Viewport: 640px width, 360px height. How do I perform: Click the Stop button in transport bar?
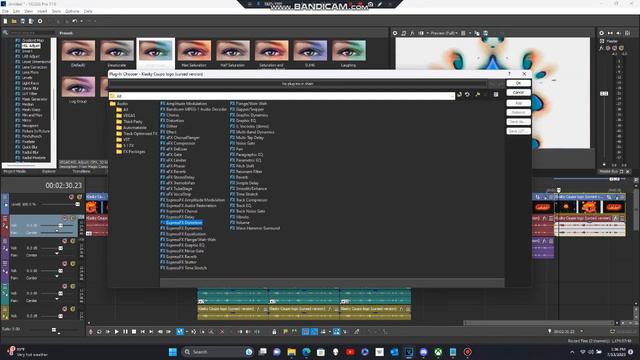[134, 332]
